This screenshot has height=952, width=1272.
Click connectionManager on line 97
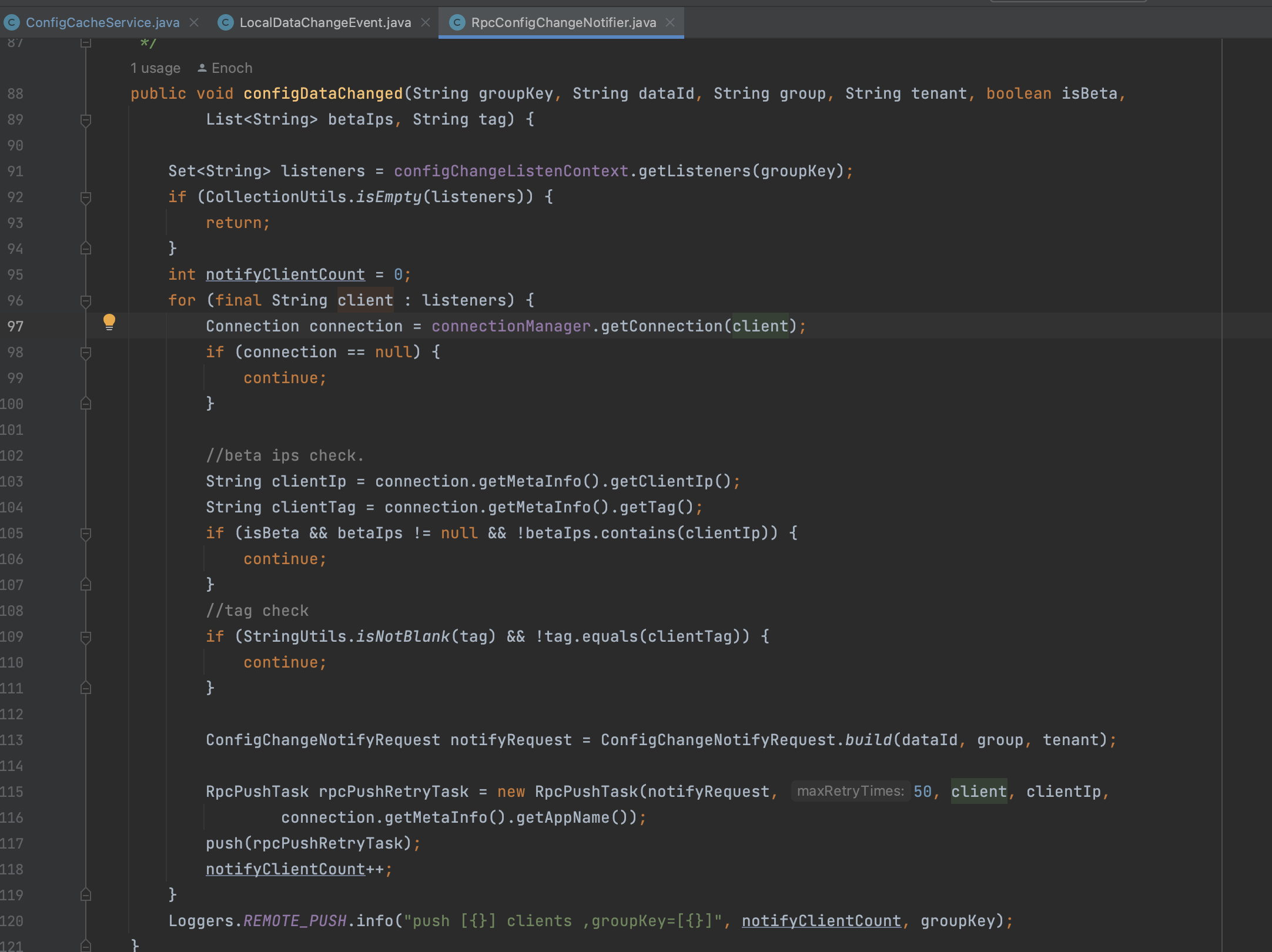(511, 326)
